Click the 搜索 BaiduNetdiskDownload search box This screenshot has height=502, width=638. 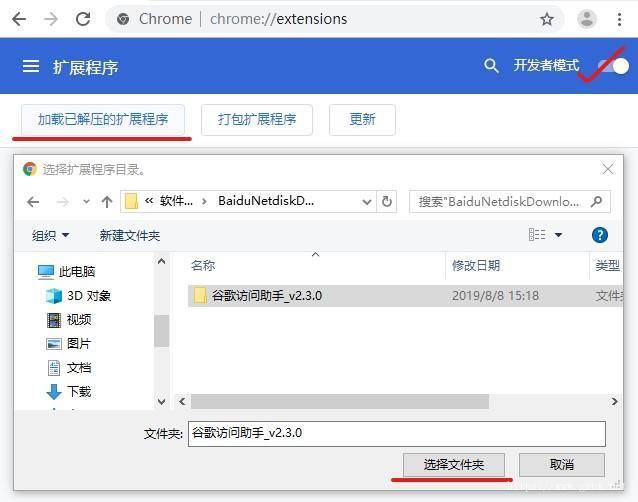(509, 202)
